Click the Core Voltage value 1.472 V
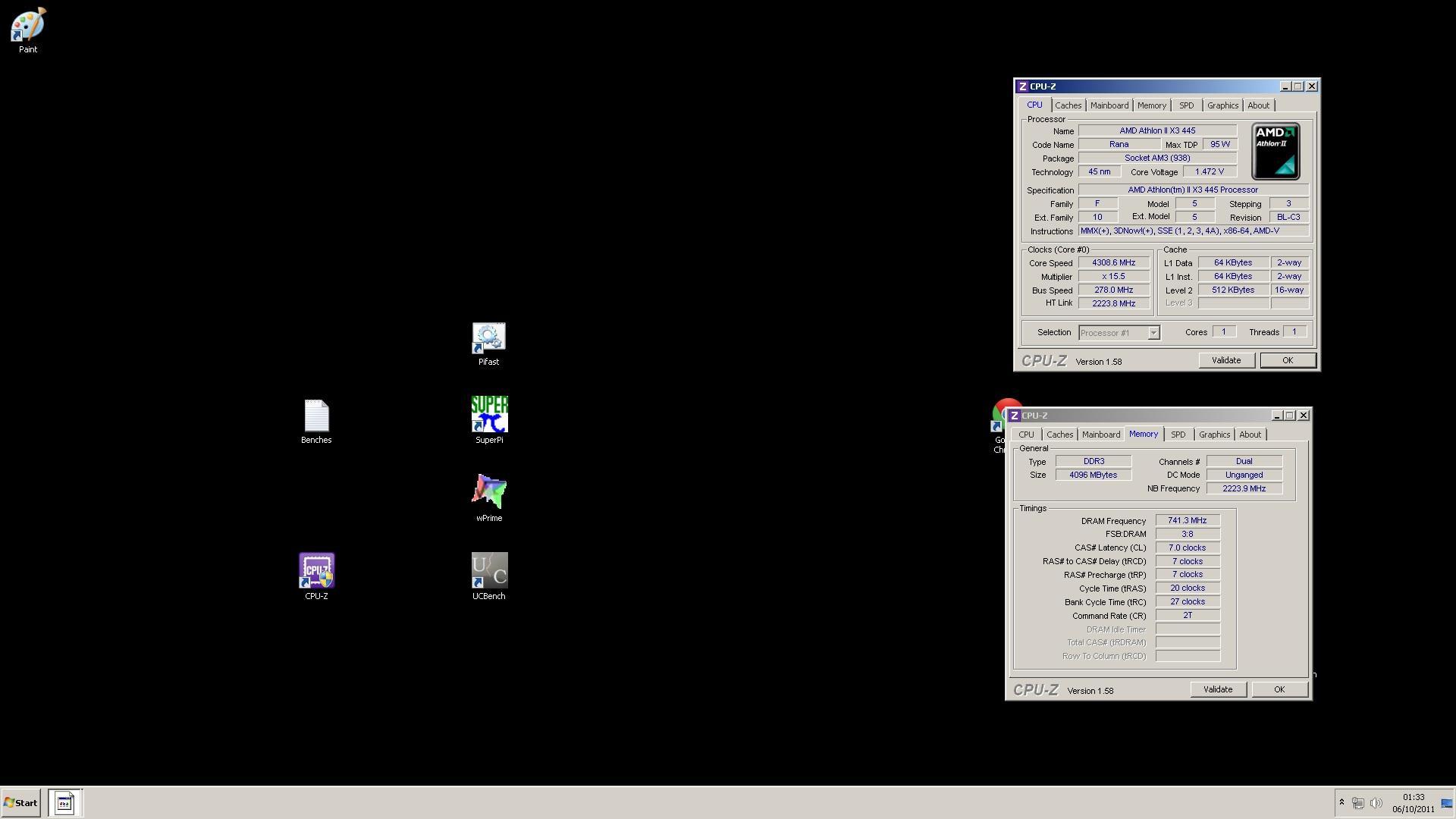1456x819 pixels. click(1210, 172)
